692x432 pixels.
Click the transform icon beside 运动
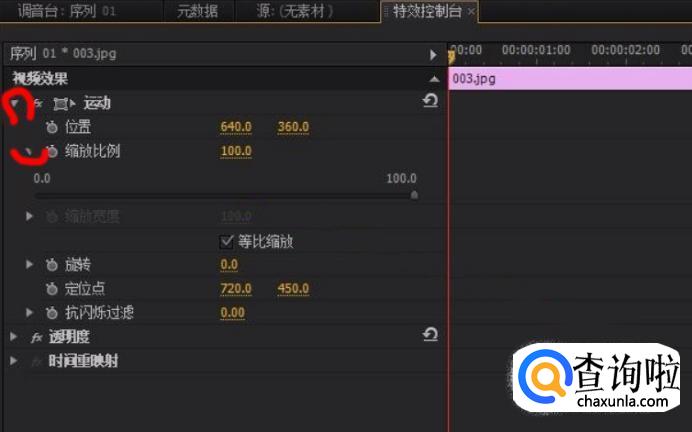(x=62, y=103)
